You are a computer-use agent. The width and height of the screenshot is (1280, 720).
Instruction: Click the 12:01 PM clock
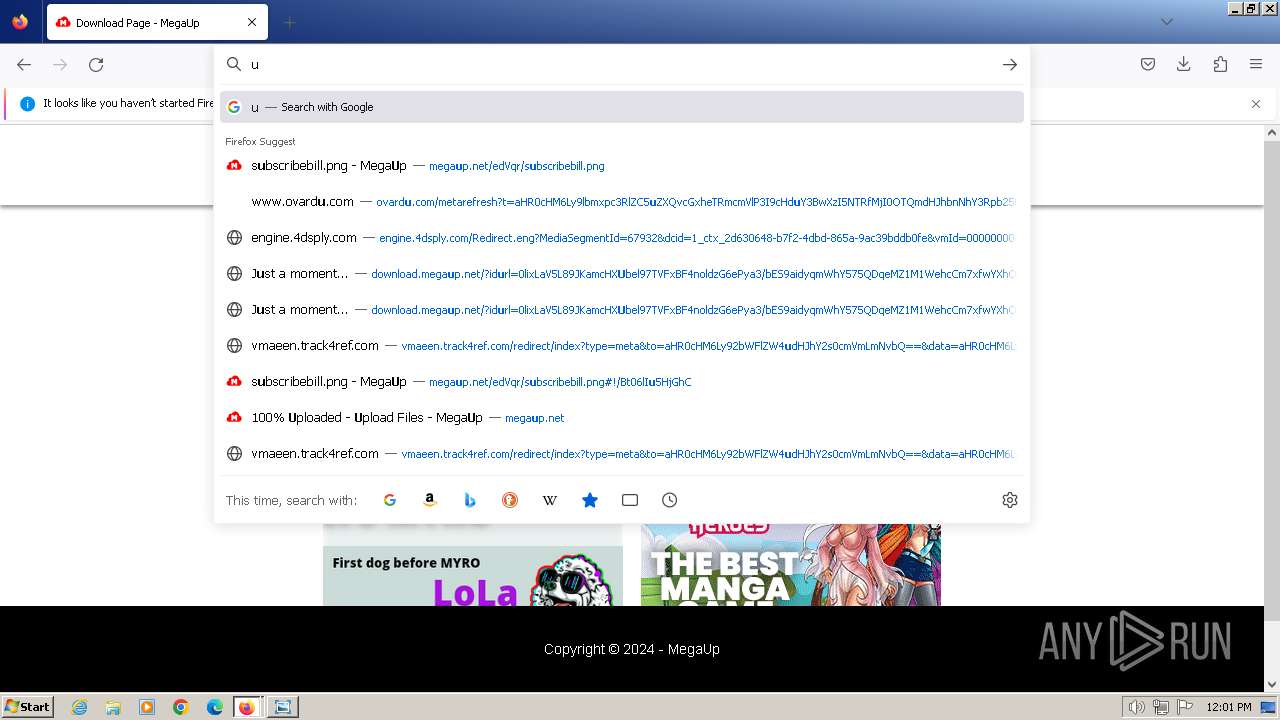pos(1229,707)
